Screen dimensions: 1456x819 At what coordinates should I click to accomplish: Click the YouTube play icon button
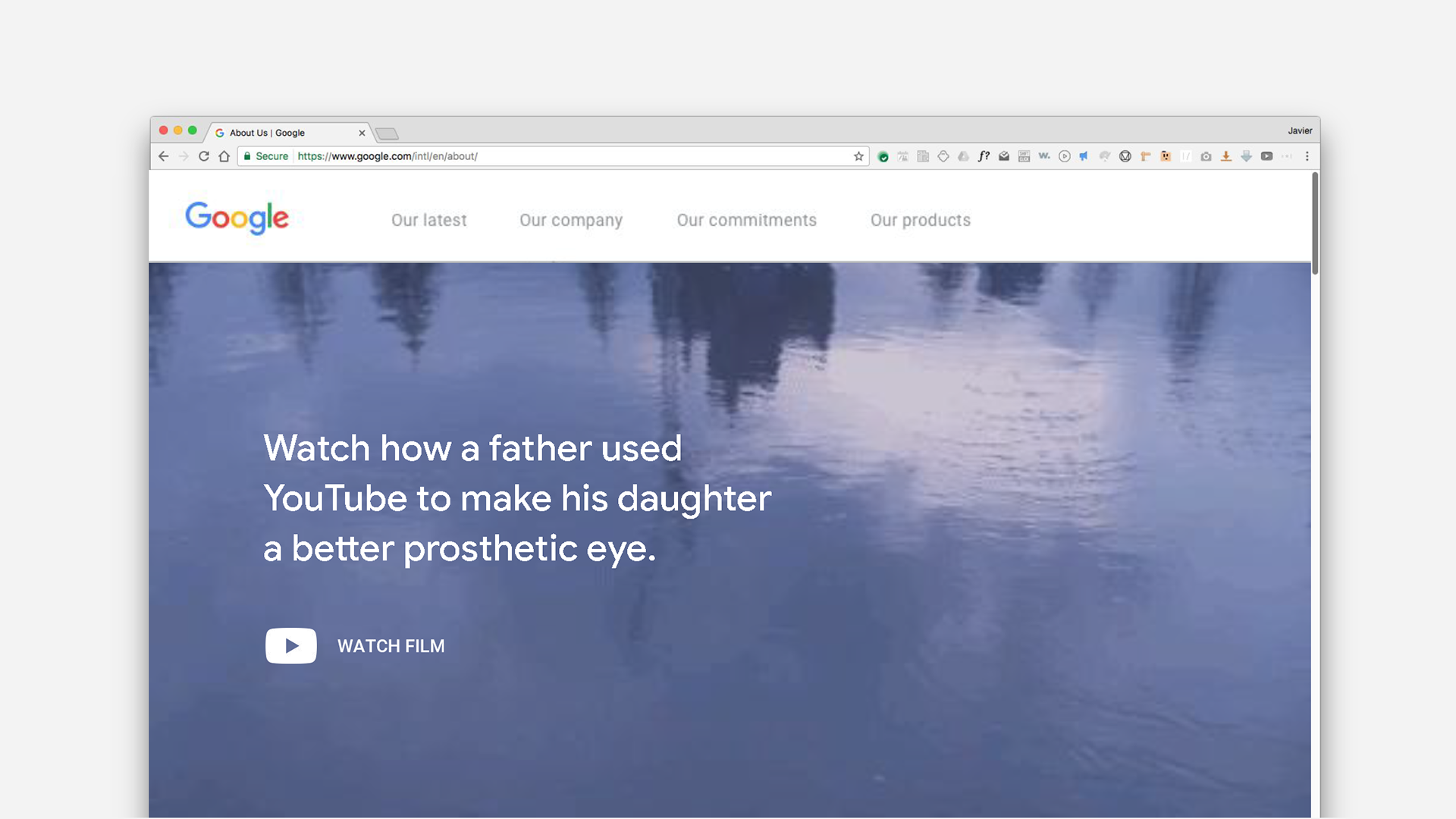[x=291, y=646]
